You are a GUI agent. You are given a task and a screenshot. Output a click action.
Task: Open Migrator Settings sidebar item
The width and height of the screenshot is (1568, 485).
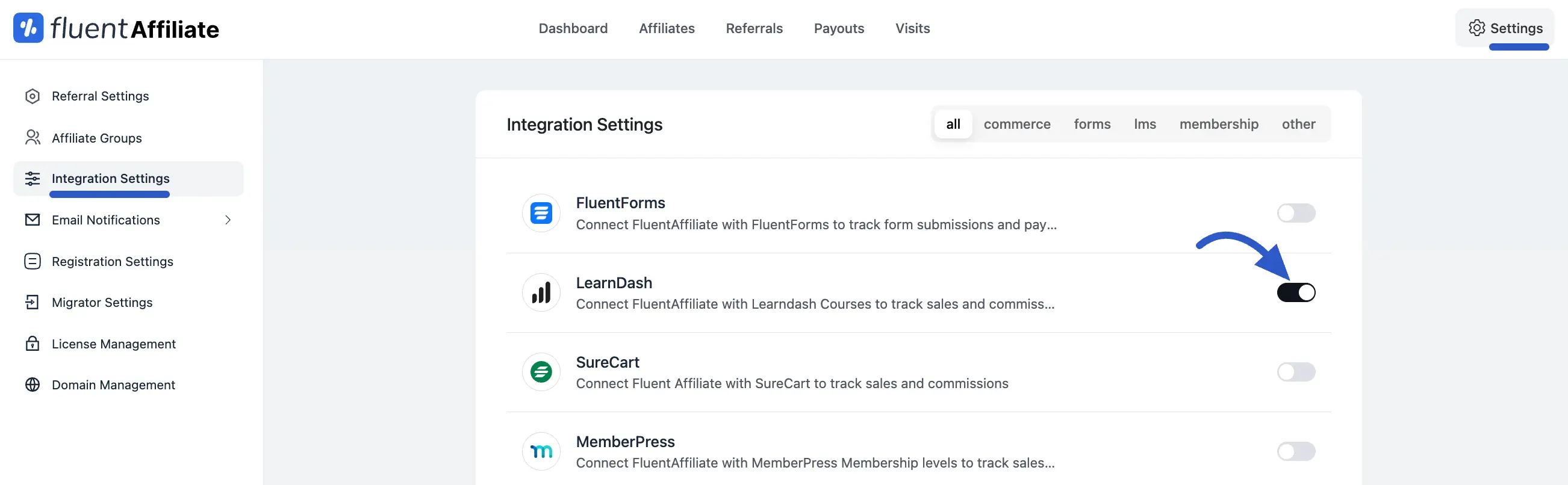[x=128, y=303]
